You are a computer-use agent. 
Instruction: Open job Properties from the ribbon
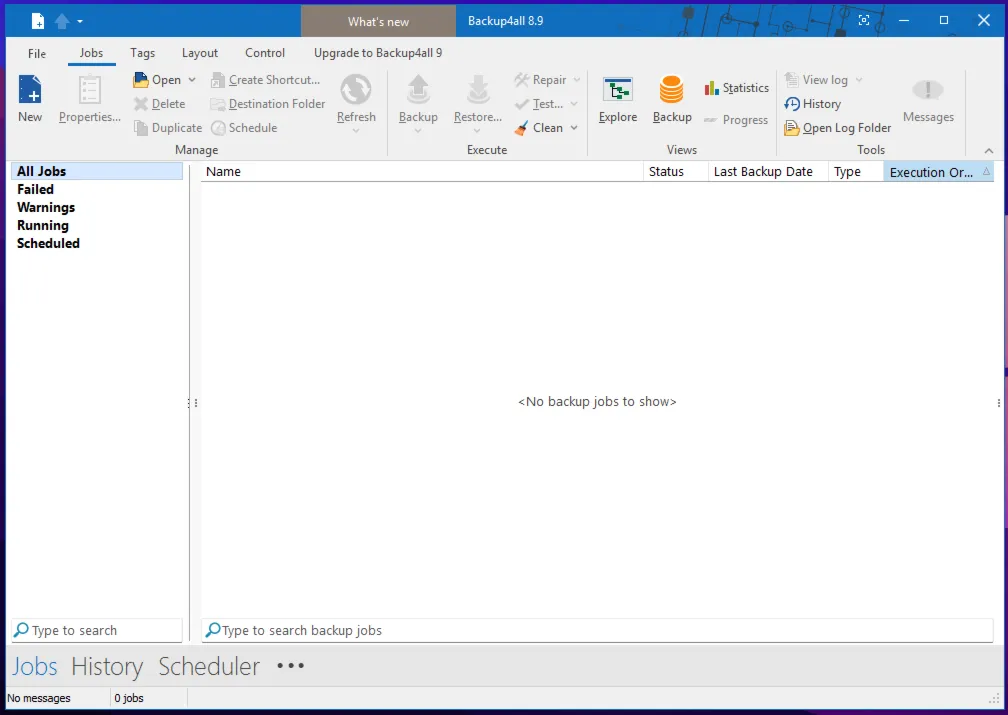pos(89,98)
